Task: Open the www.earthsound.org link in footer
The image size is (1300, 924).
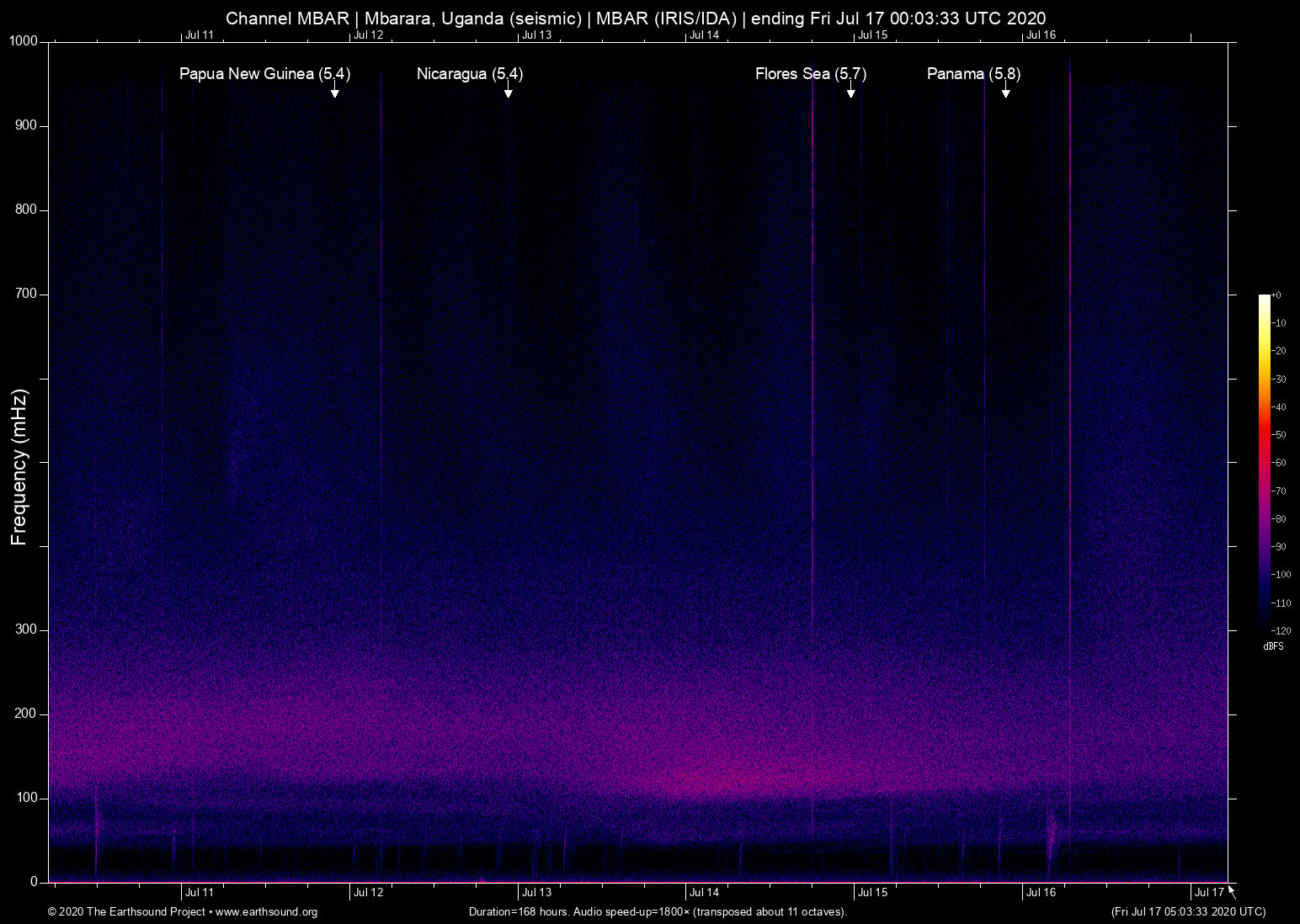Action: tap(266, 912)
